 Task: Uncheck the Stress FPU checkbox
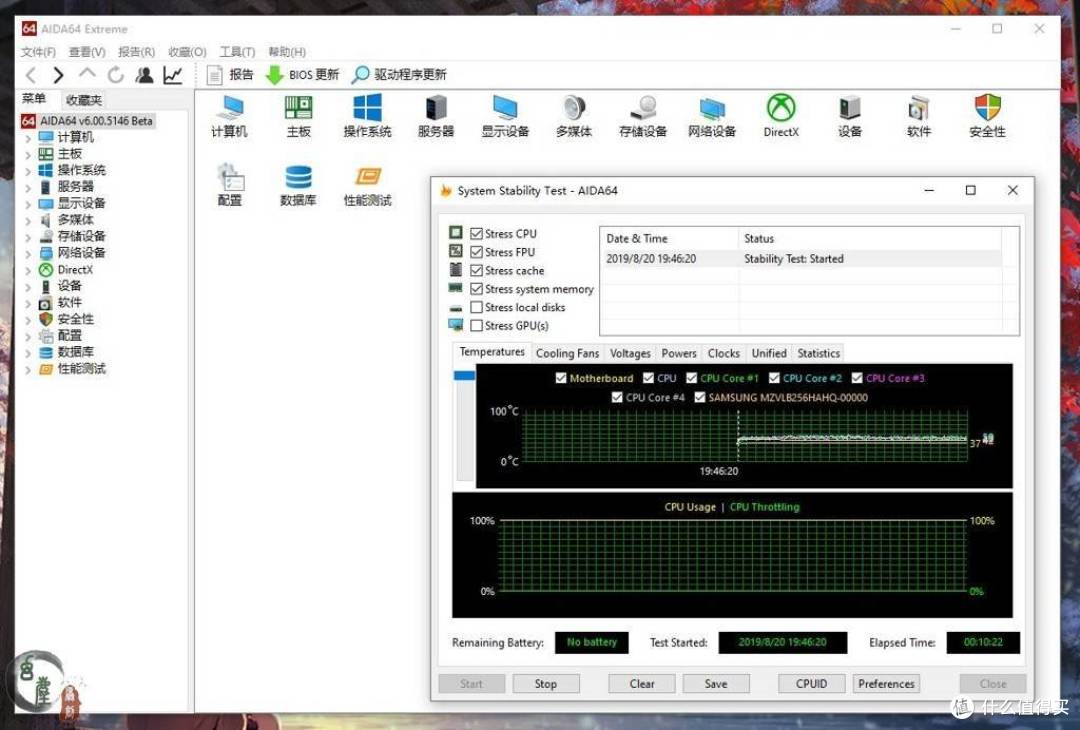(x=476, y=252)
